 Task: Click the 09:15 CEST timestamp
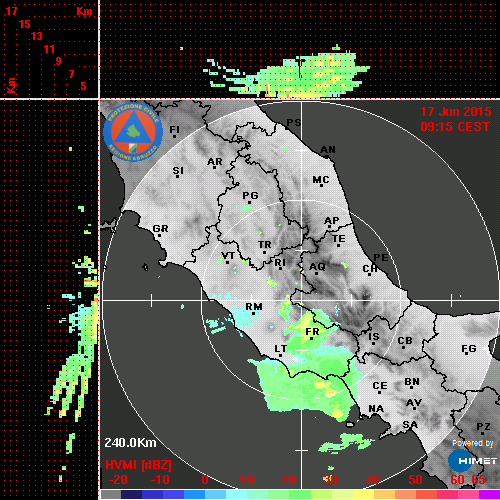[455, 127]
